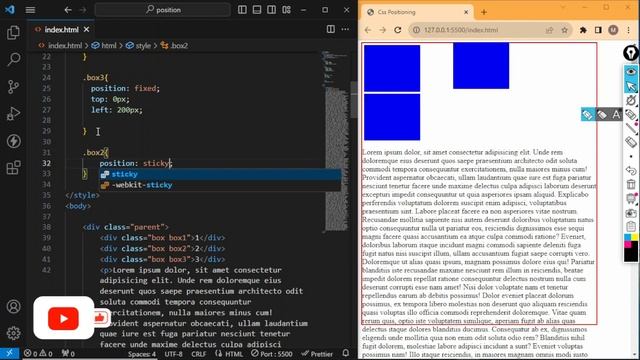Go back in the browser
This screenshot has height=360, width=640.
tap(368, 30)
